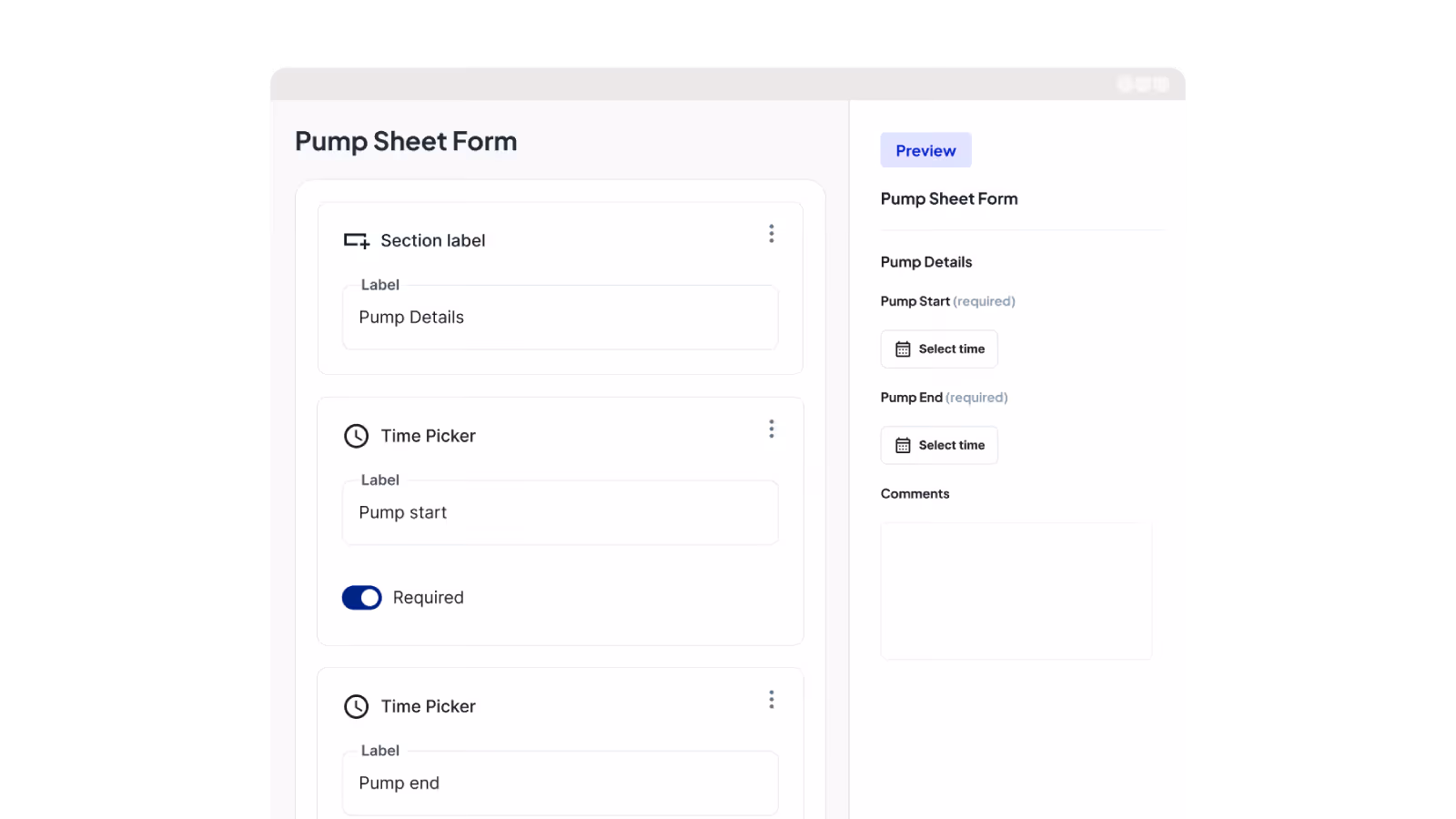Click the Section label icon
This screenshot has height=819, width=1456.
click(357, 239)
